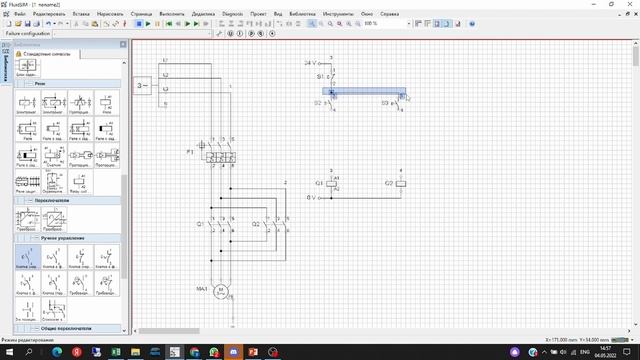Select the first converter symbol under Переключатели
Viewport: 640px width, 360px height.
[28, 220]
